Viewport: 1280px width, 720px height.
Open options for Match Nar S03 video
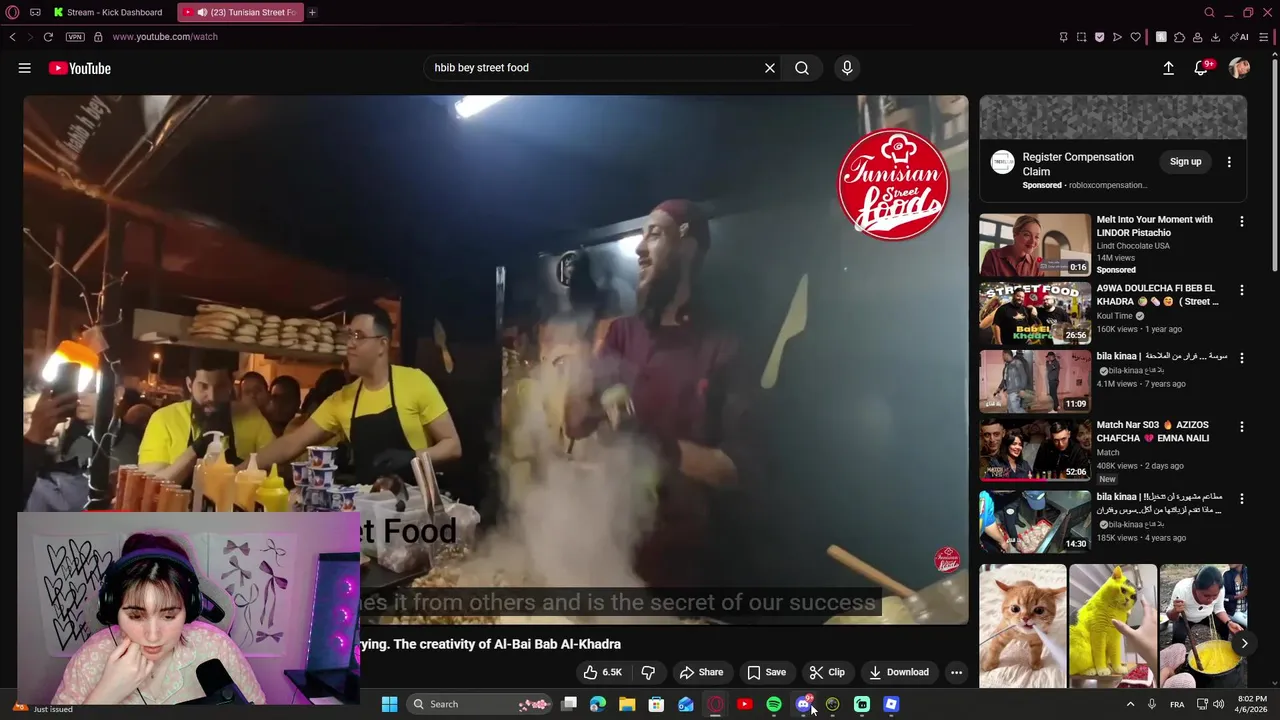click(x=1242, y=426)
